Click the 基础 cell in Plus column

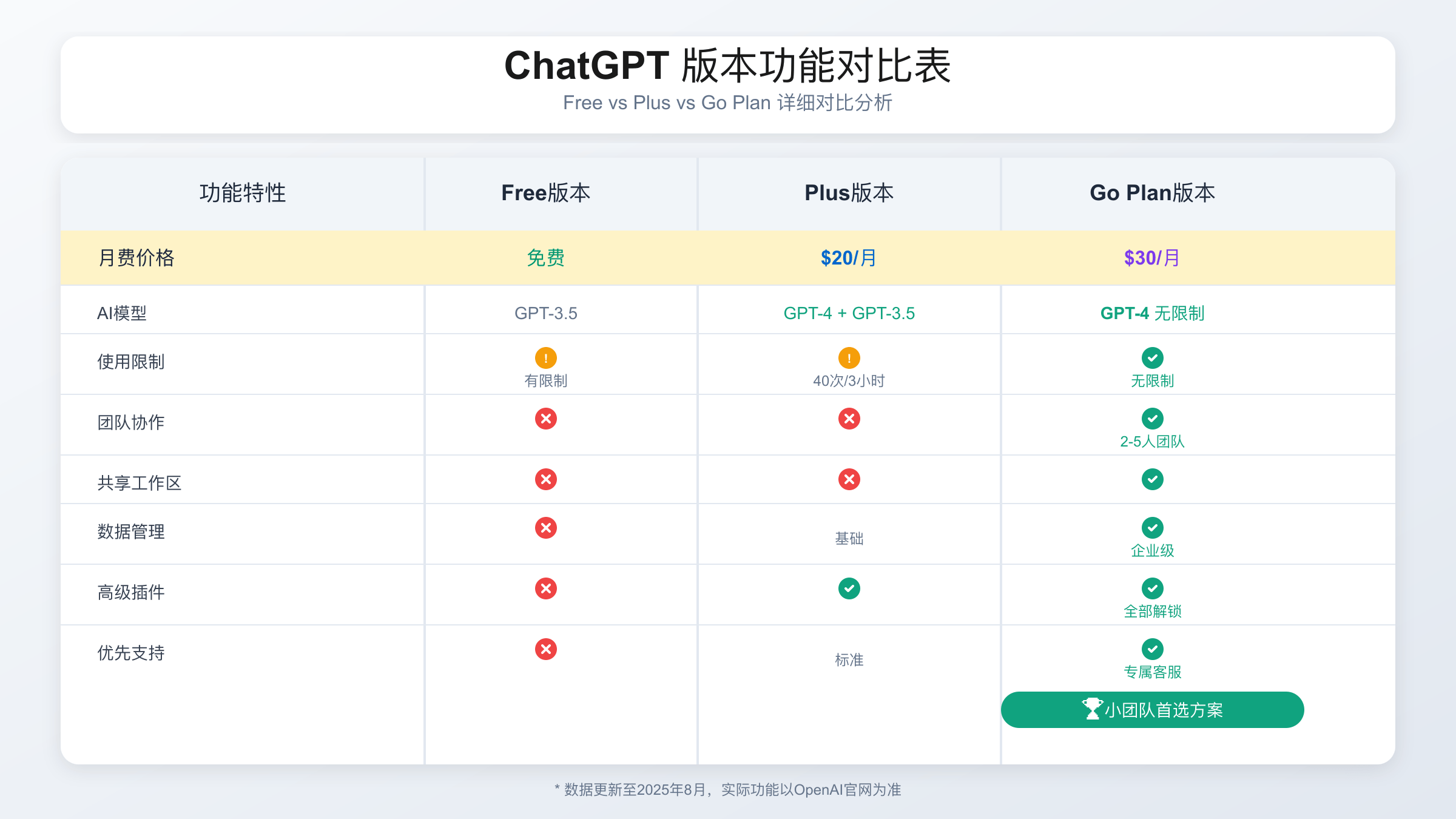click(849, 539)
